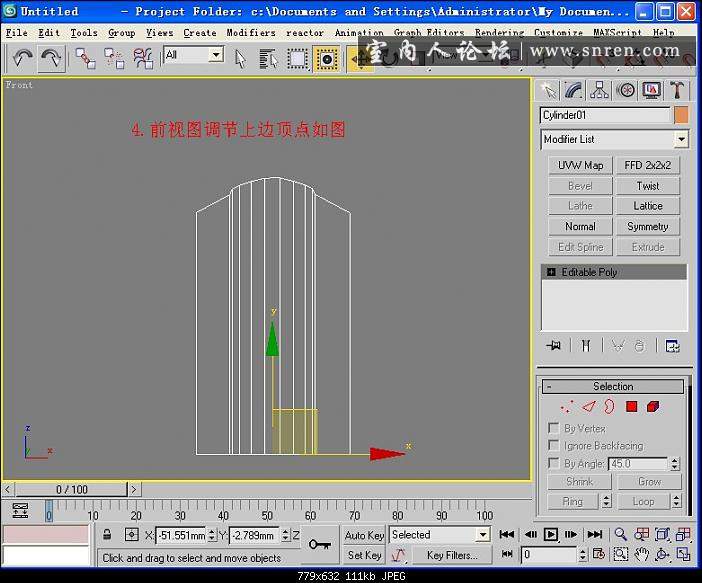Click the Key Filters button

(x=451, y=555)
